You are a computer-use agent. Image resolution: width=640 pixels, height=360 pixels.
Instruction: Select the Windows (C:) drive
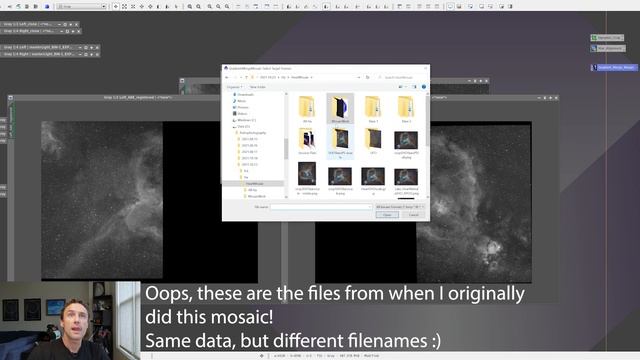[247, 120]
